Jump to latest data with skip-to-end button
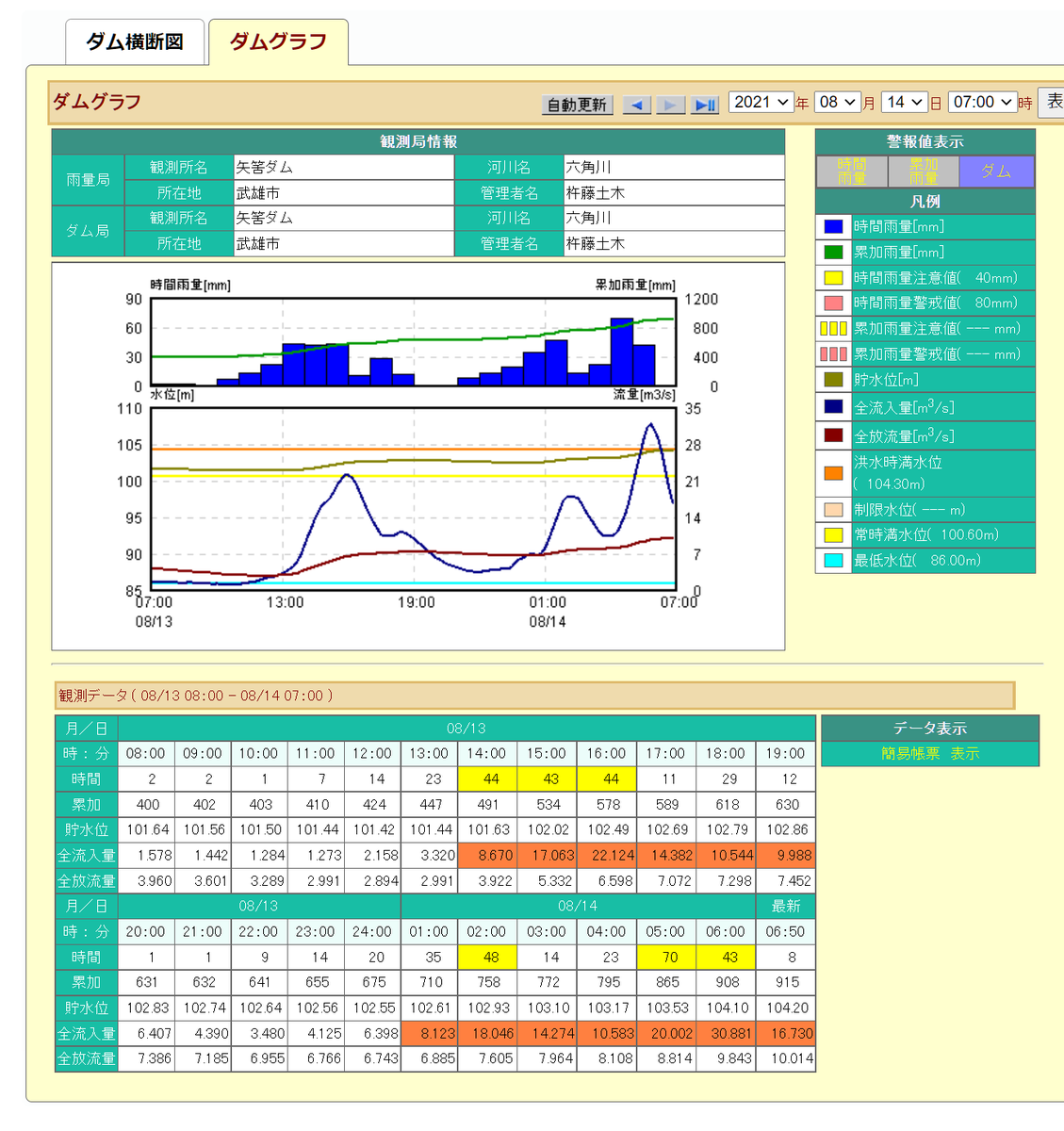Viewport: 1064px width, 1131px height. (x=704, y=105)
